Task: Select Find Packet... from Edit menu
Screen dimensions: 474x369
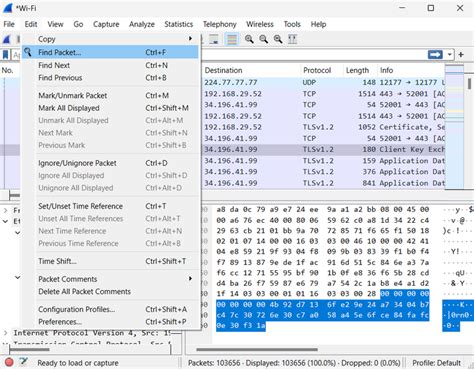Action: pyautogui.click(x=110, y=52)
